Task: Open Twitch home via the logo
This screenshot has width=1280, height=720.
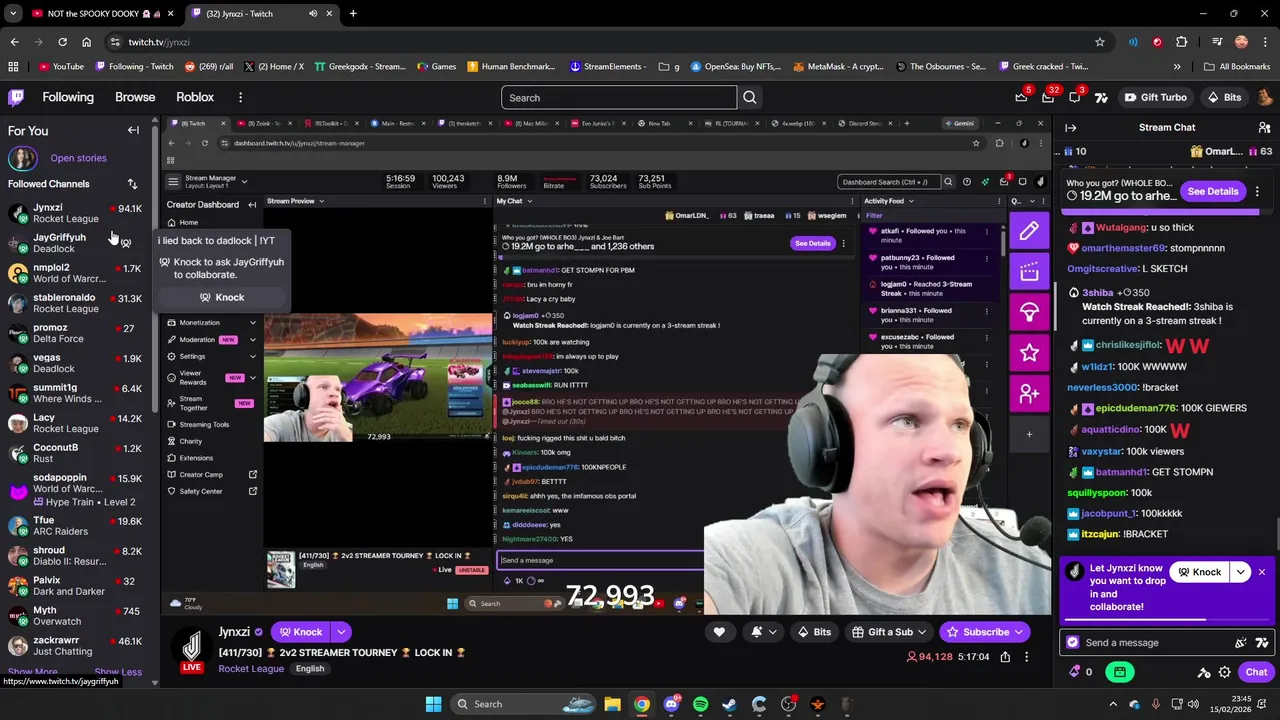Action: [x=16, y=97]
